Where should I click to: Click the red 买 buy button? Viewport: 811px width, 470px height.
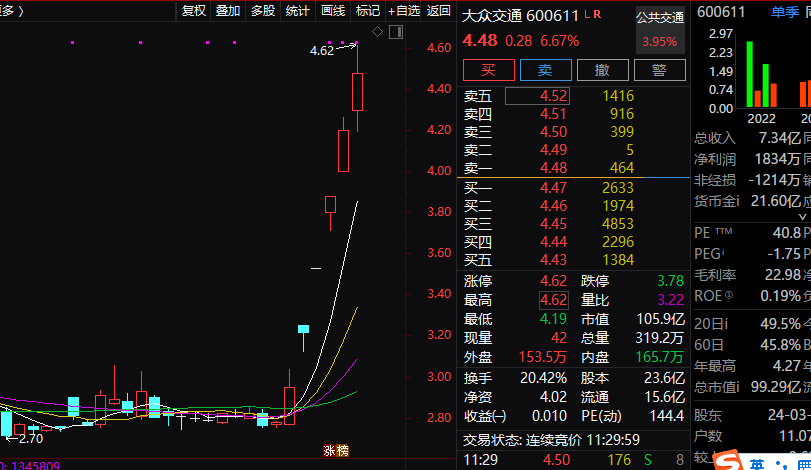point(489,70)
